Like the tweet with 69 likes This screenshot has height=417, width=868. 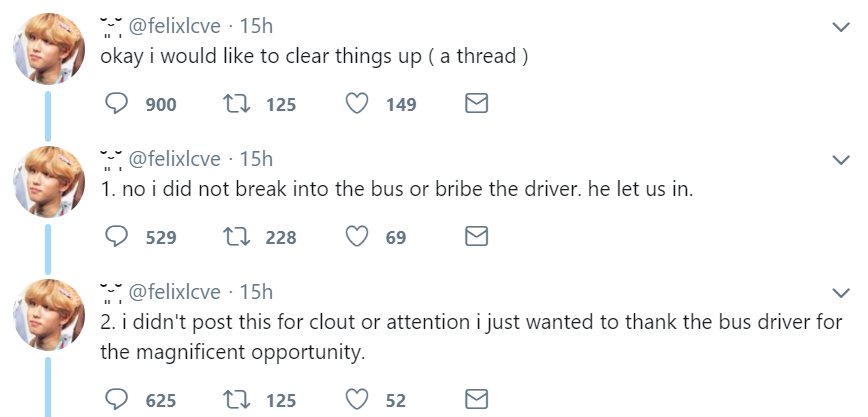[357, 237]
